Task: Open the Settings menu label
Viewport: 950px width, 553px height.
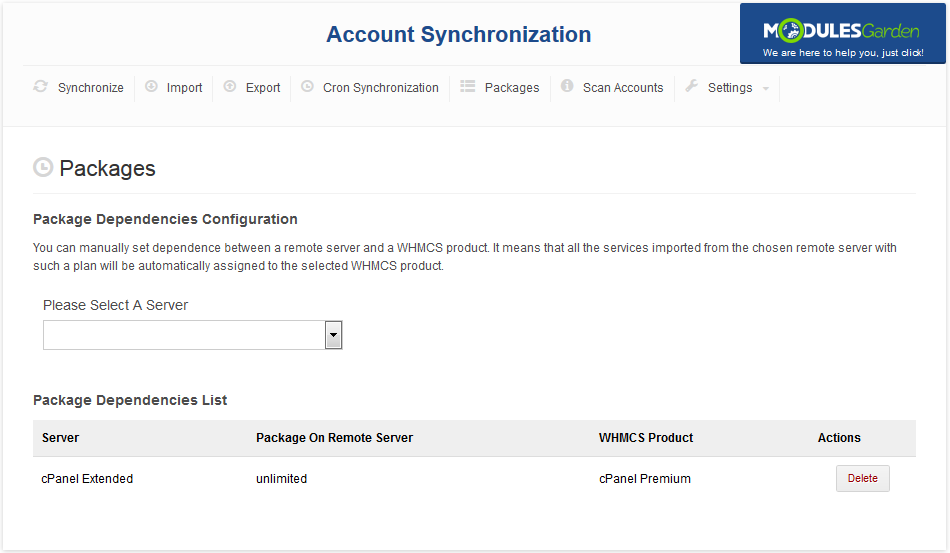Action: coord(730,88)
